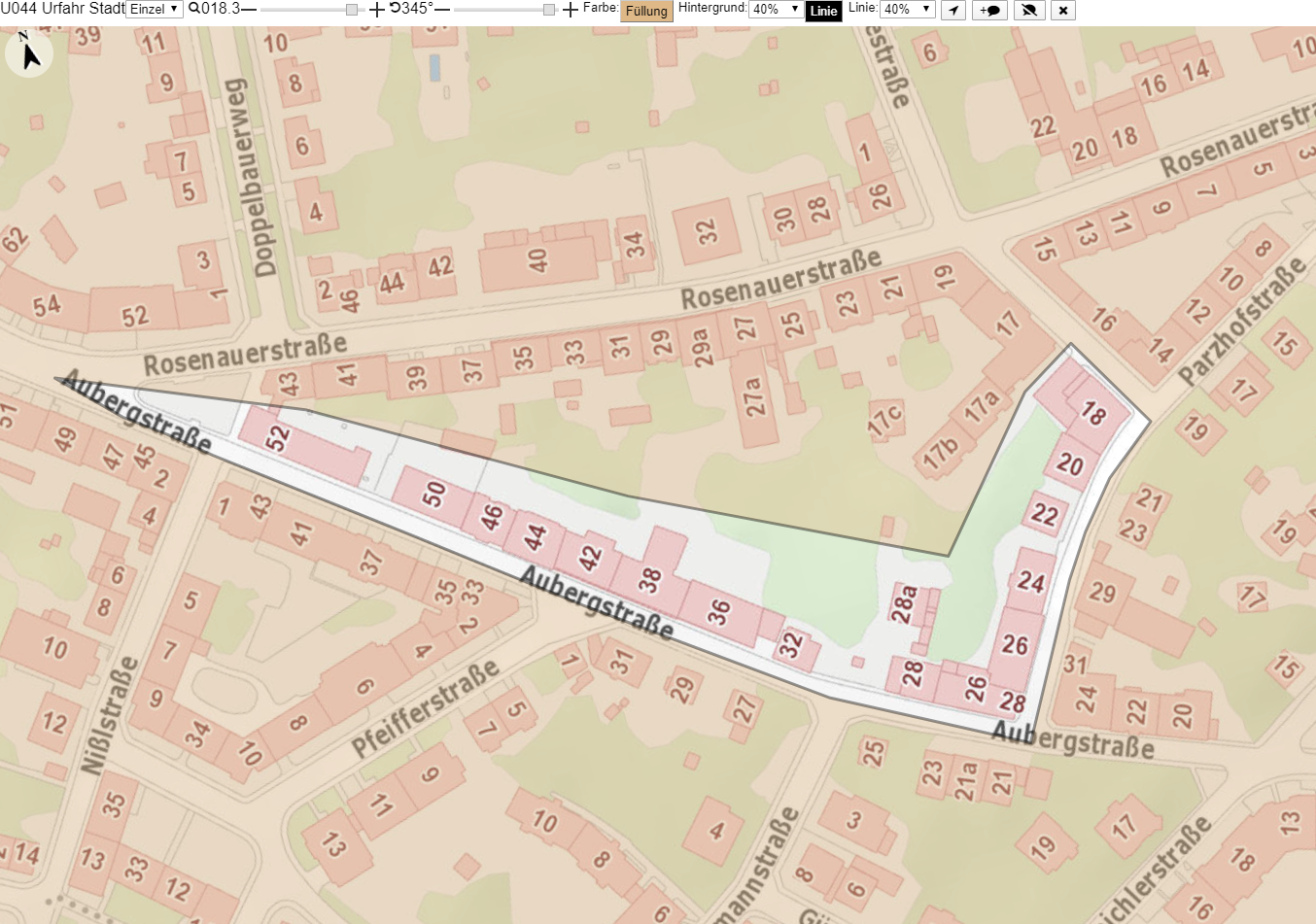Click the rotation reset icon before 345°
Screen dimensions: 1316x924
tap(395, 8)
